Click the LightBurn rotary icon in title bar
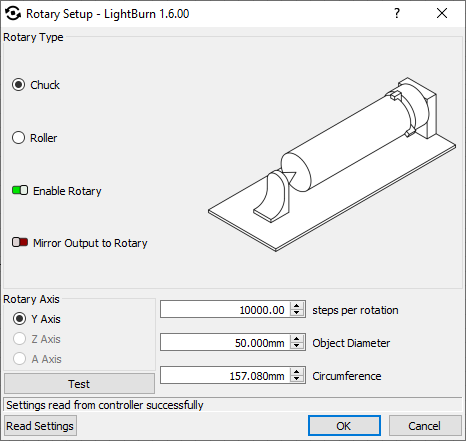The image size is (466, 441). (13, 14)
